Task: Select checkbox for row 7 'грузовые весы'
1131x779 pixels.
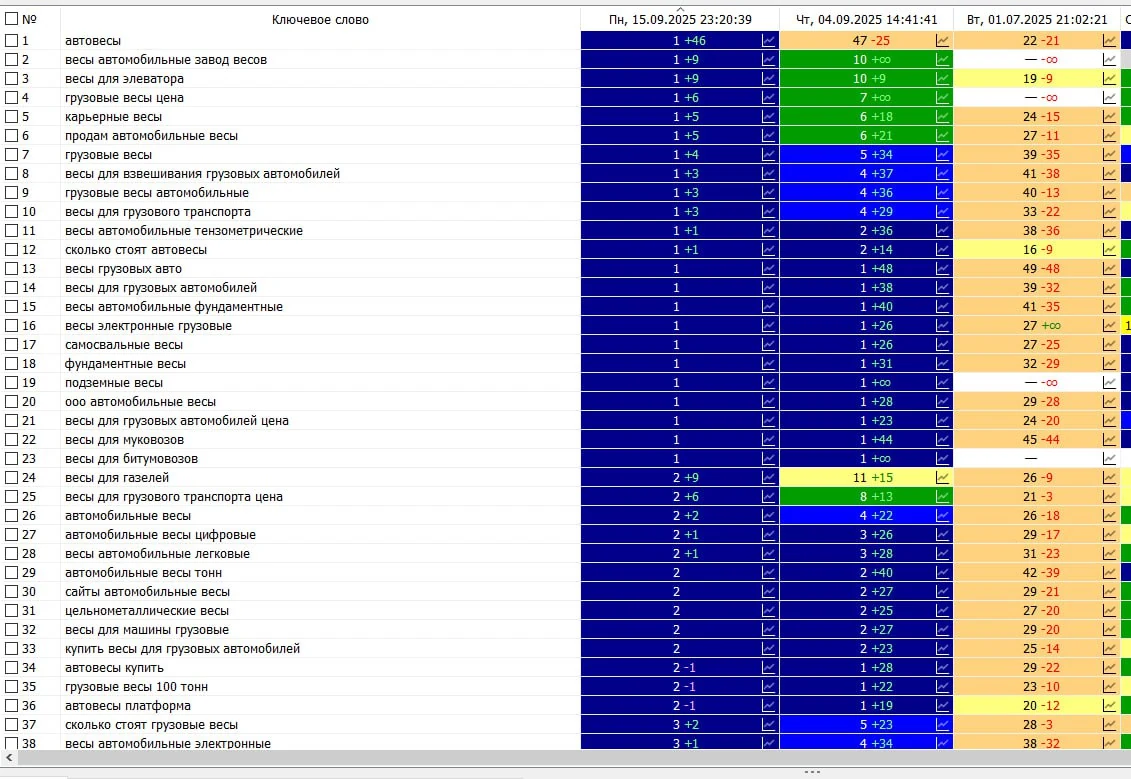Action: [12, 154]
